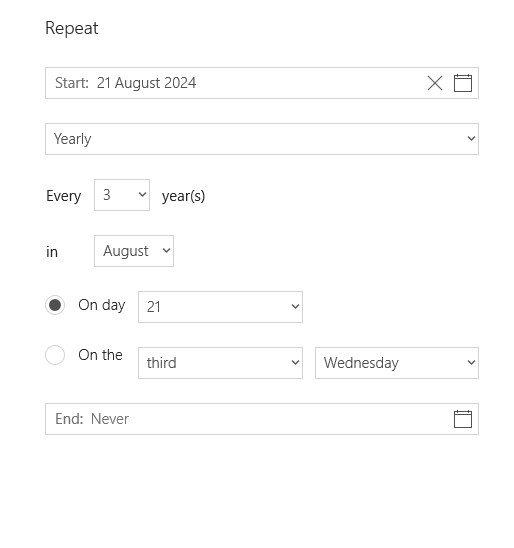Clear the start date with X icon
The width and height of the screenshot is (514, 548).
435,83
